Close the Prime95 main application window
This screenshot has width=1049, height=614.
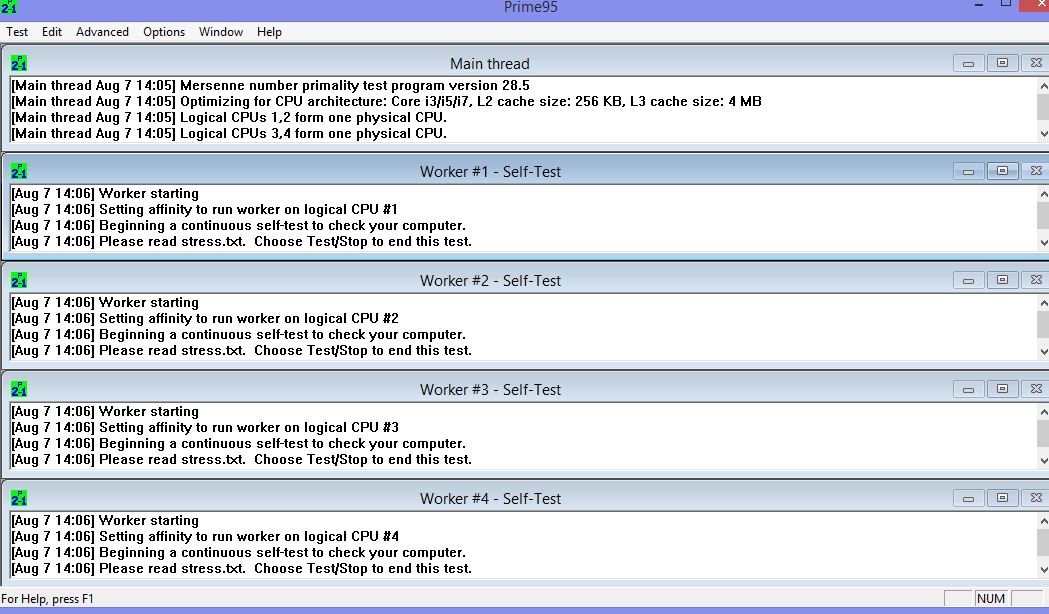[1034, 5]
